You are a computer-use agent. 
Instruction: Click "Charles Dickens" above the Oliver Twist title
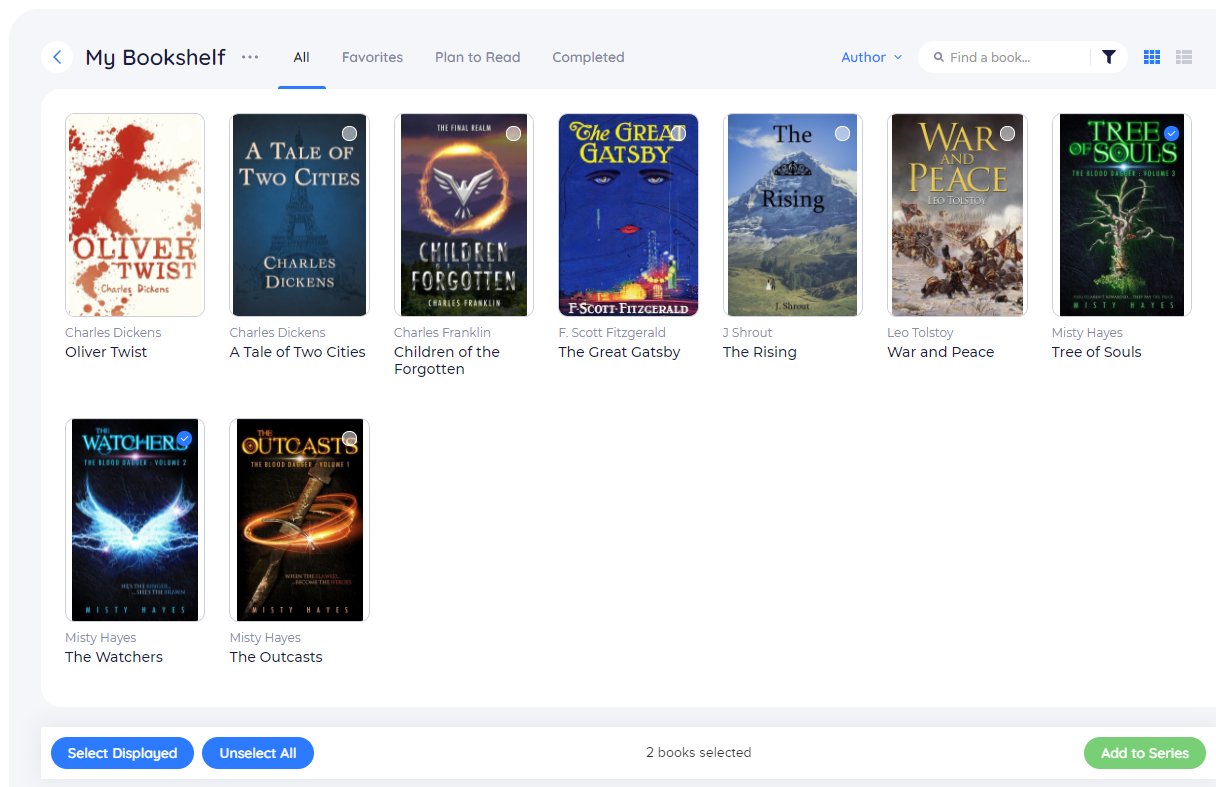tap(113, 332)
